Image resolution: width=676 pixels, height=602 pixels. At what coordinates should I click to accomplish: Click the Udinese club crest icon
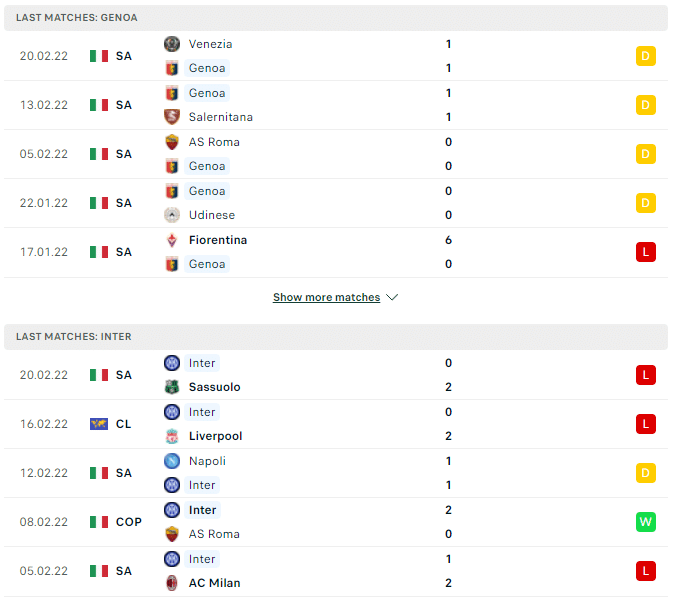(173, 216)
